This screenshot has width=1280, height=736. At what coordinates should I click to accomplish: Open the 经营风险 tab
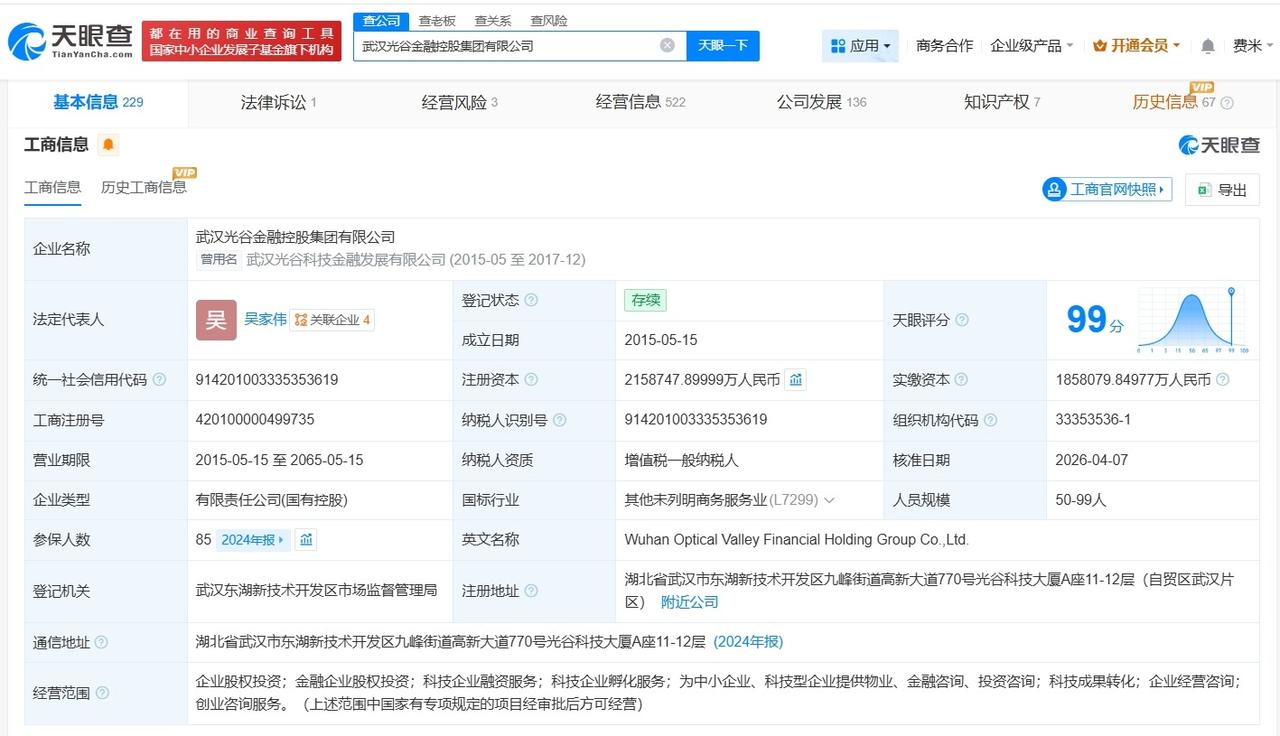tap(460, 102)
